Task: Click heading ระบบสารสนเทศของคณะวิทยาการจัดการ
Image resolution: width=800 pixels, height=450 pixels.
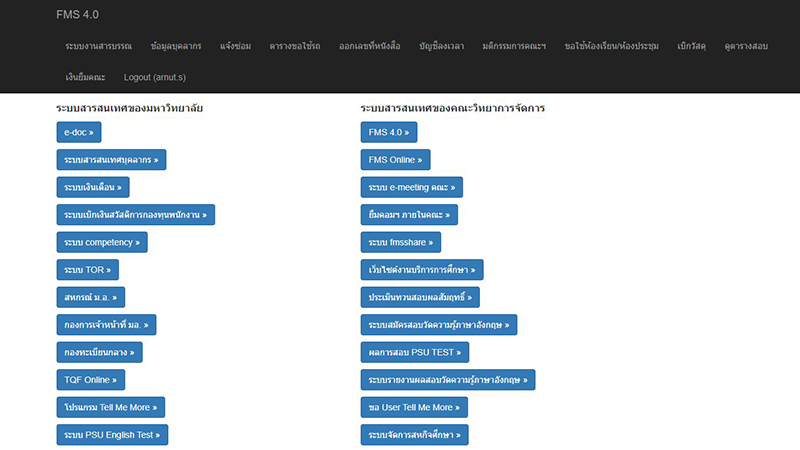Action: point(453,108)
